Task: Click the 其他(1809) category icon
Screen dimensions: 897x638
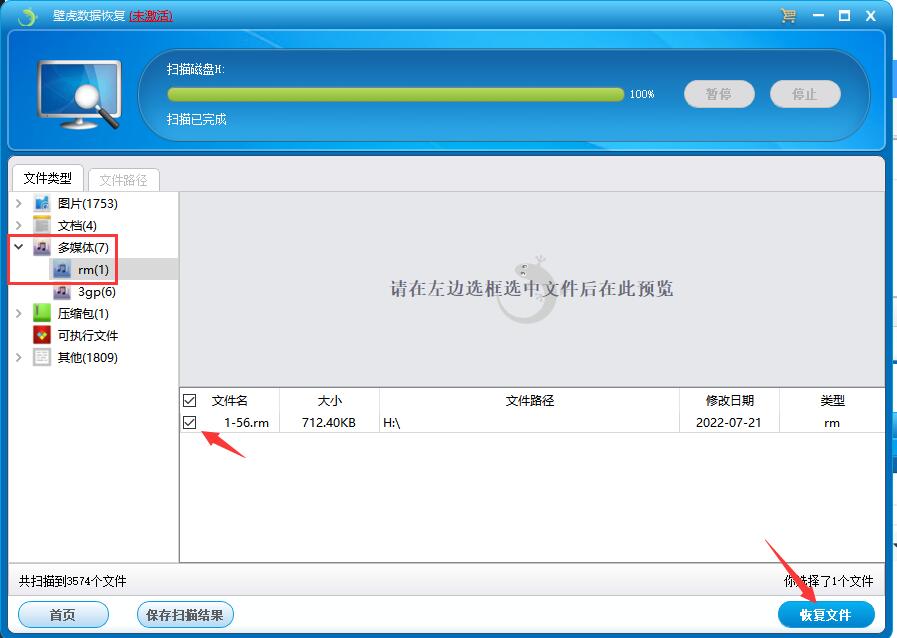Action: tap(42, 358)
